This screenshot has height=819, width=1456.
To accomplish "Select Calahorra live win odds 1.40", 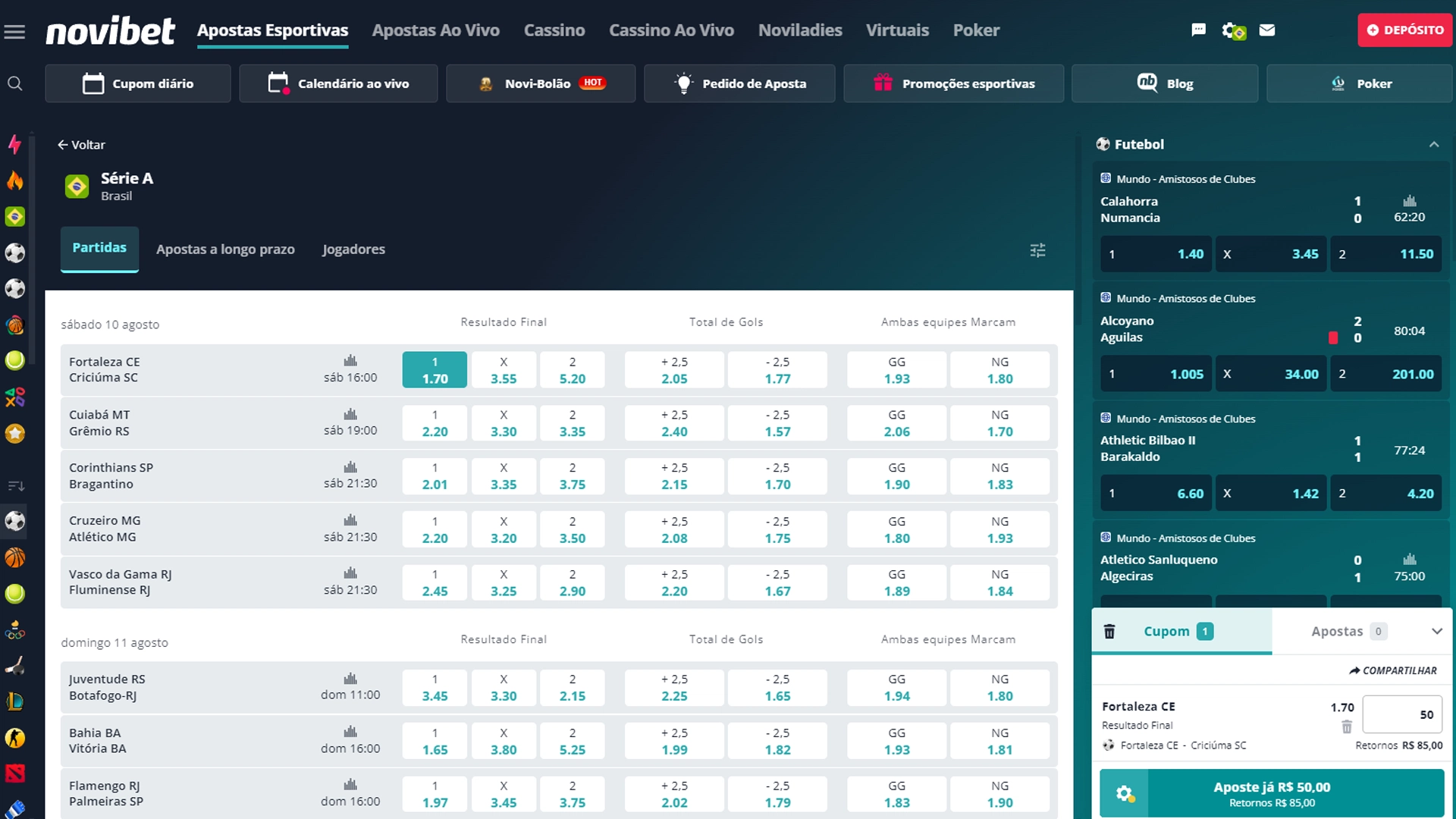I will point(1156,254).
